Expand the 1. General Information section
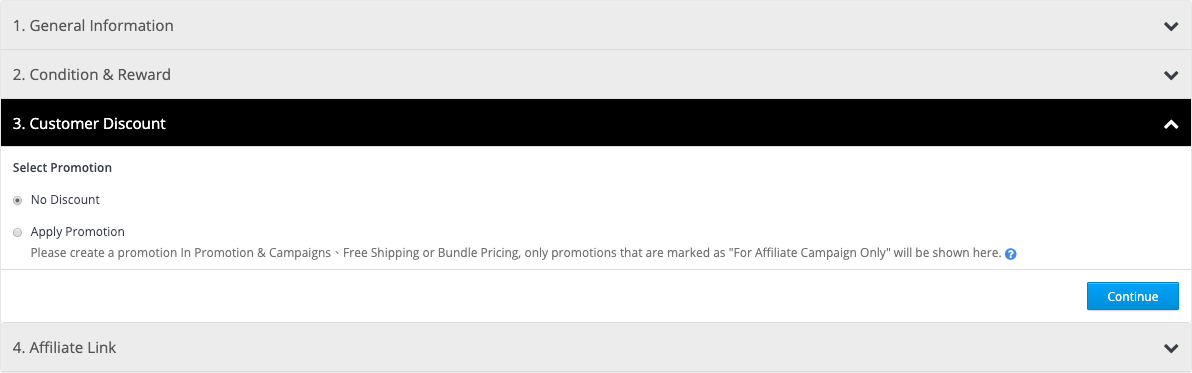This screenshot has height=373, width=1192. (x=596, y=25)
